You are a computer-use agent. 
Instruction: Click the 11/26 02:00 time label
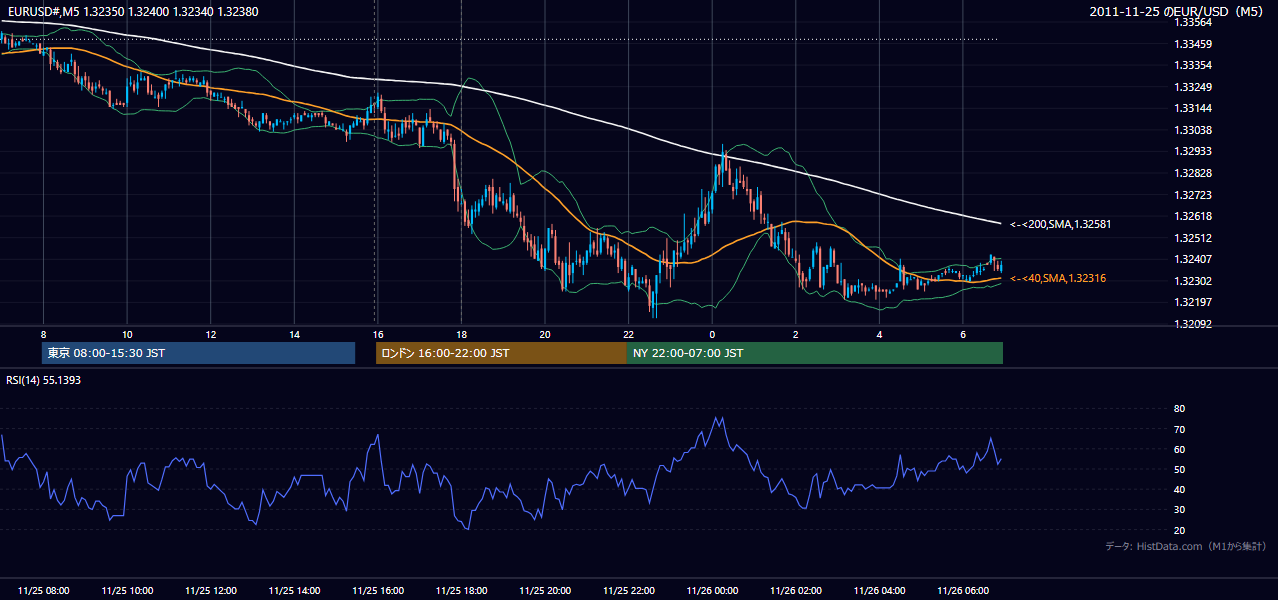coord(795,591)
